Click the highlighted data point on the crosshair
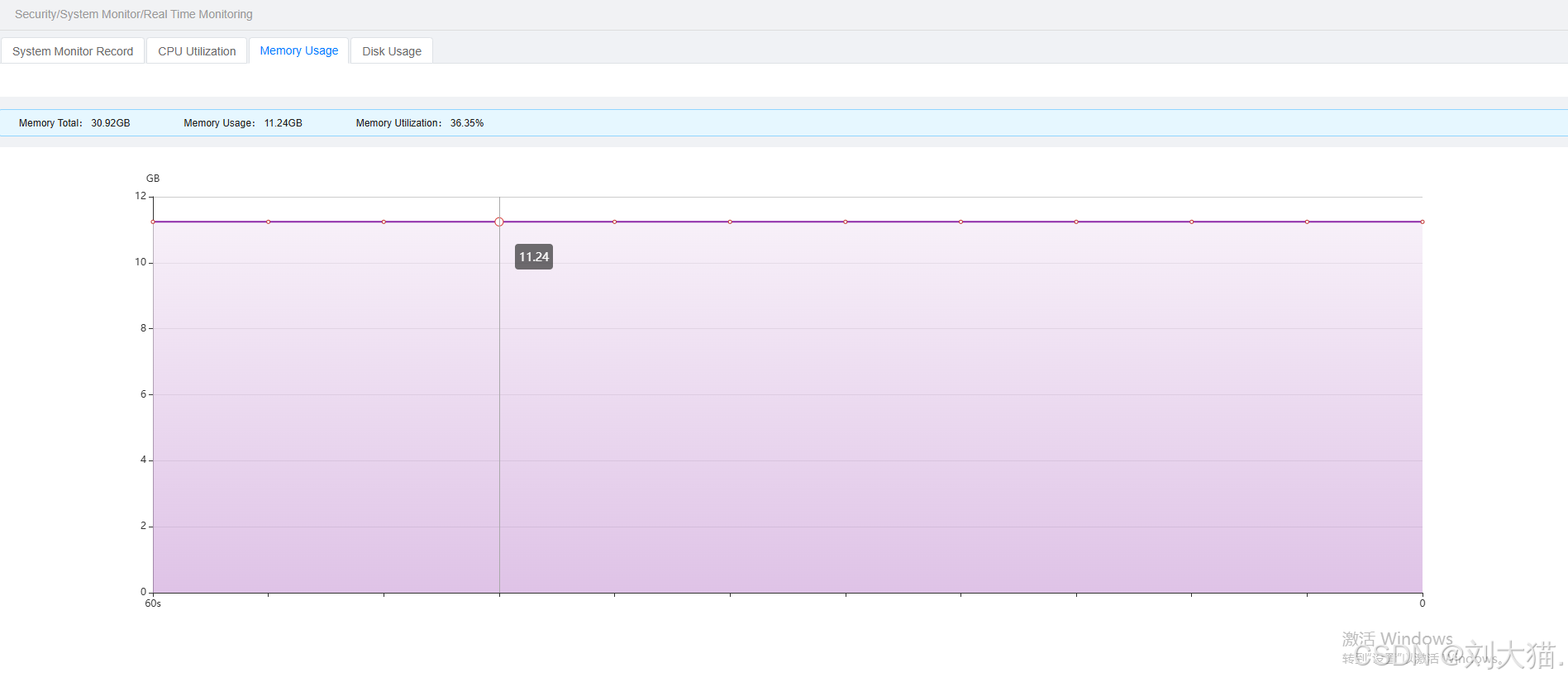Screen dimensions: 1568x682 coord(499,222)
